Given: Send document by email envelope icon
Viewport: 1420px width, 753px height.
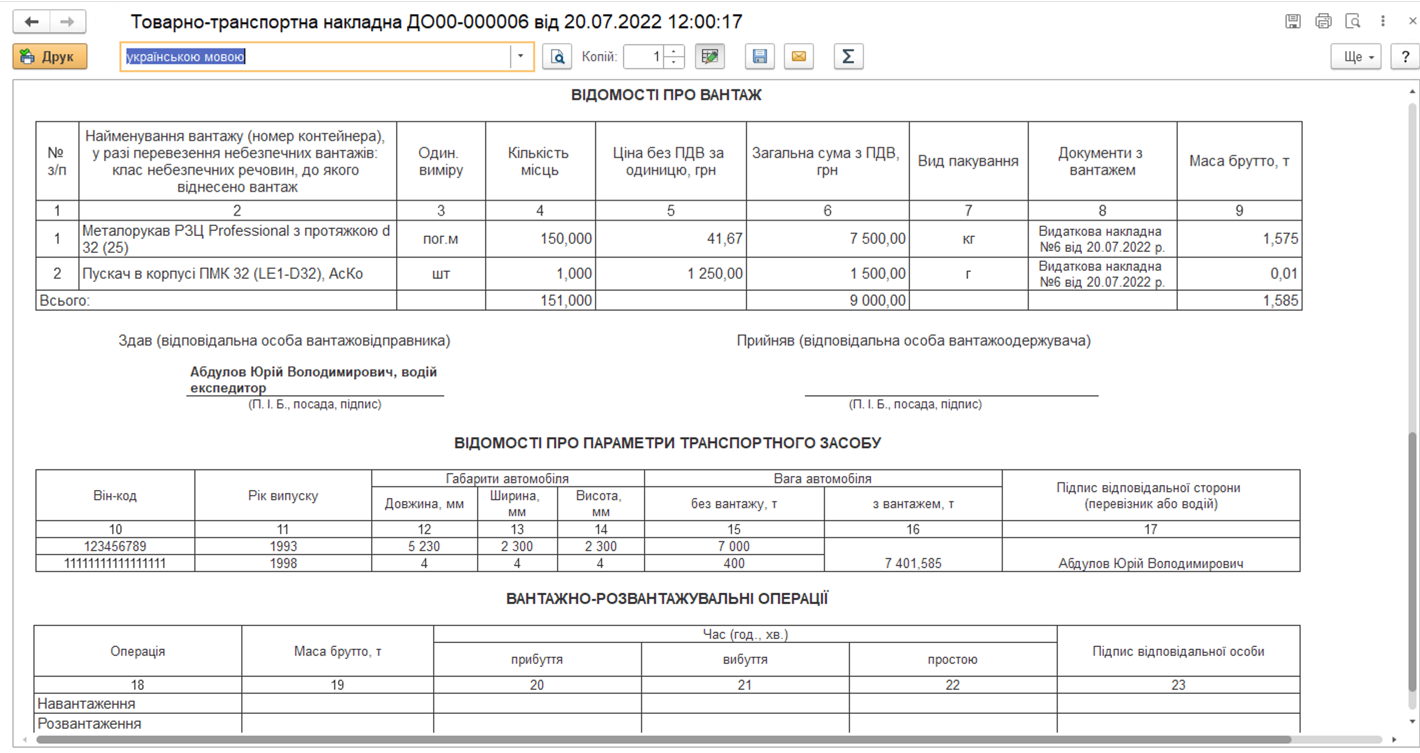Looking at the screenshot, I should [799, 57].
